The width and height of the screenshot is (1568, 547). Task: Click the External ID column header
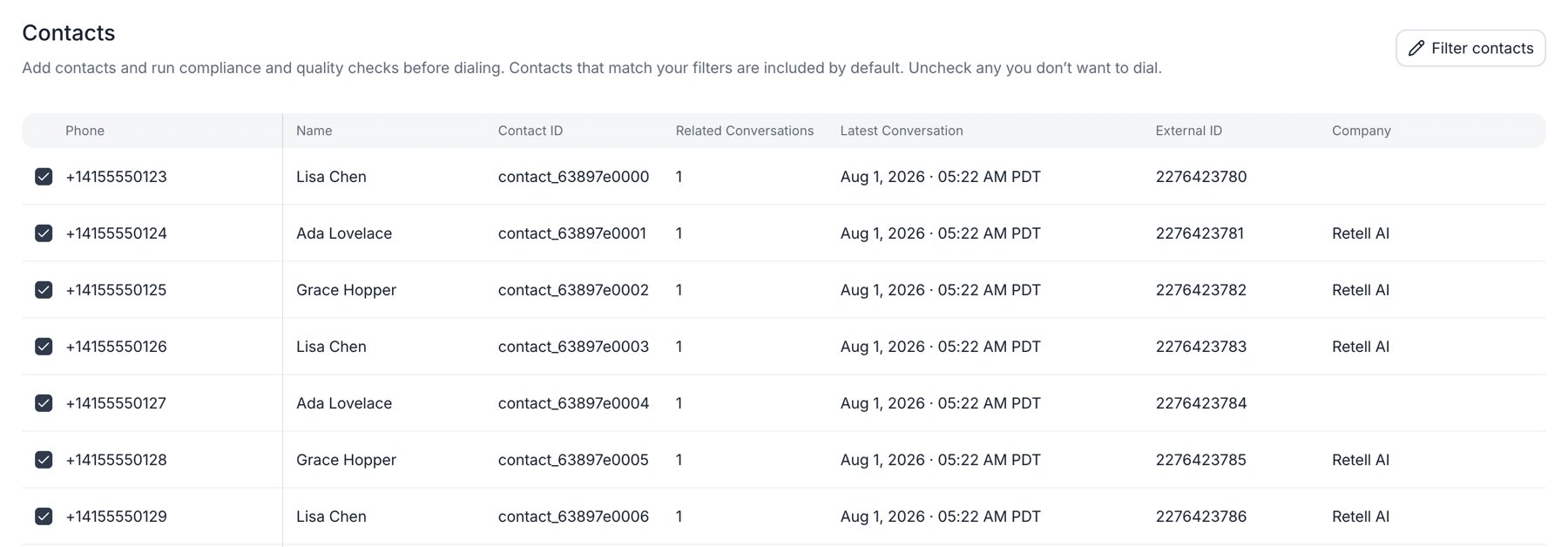click(1189, 131)
